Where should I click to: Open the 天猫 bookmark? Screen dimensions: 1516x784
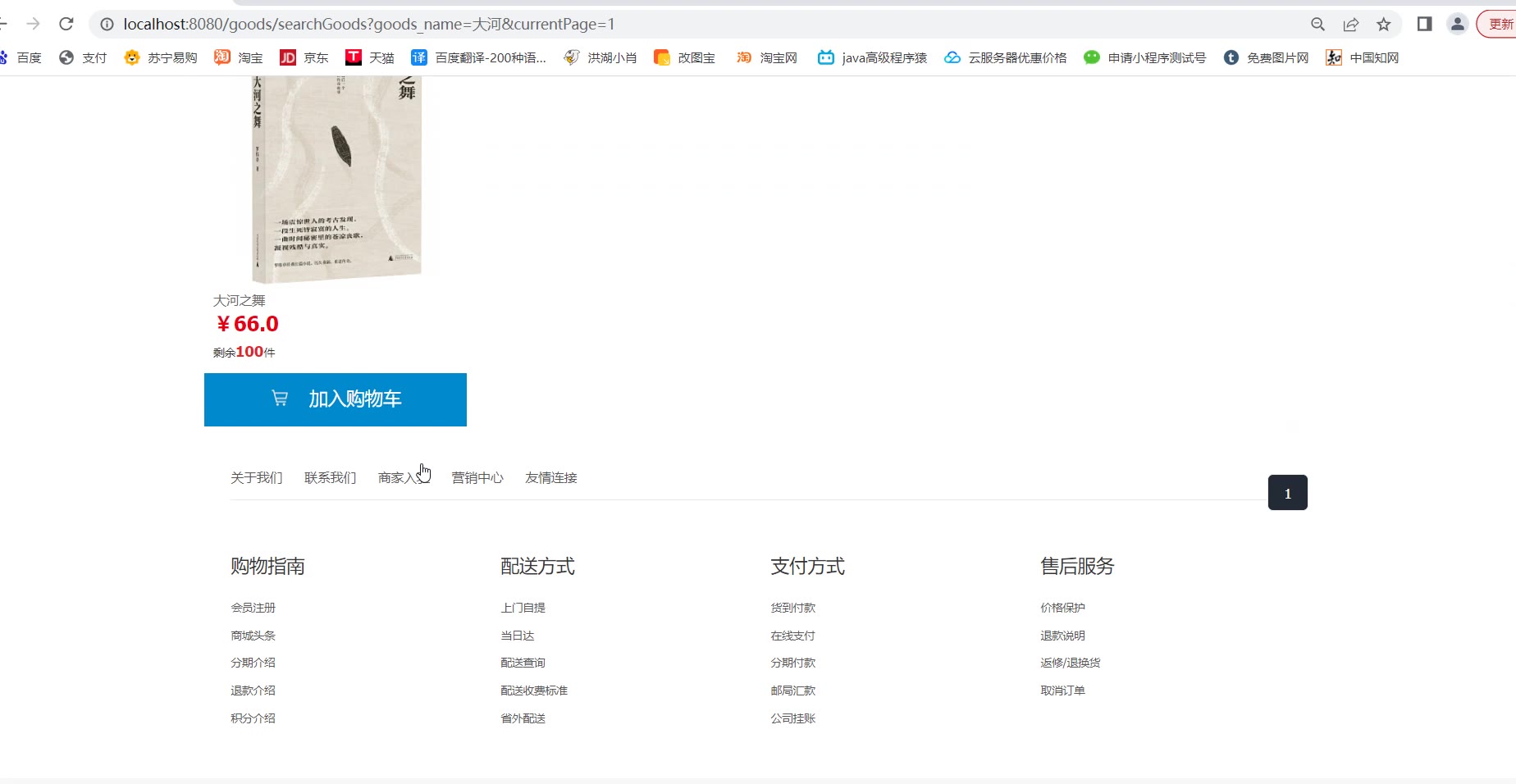[x=370, y=57]
